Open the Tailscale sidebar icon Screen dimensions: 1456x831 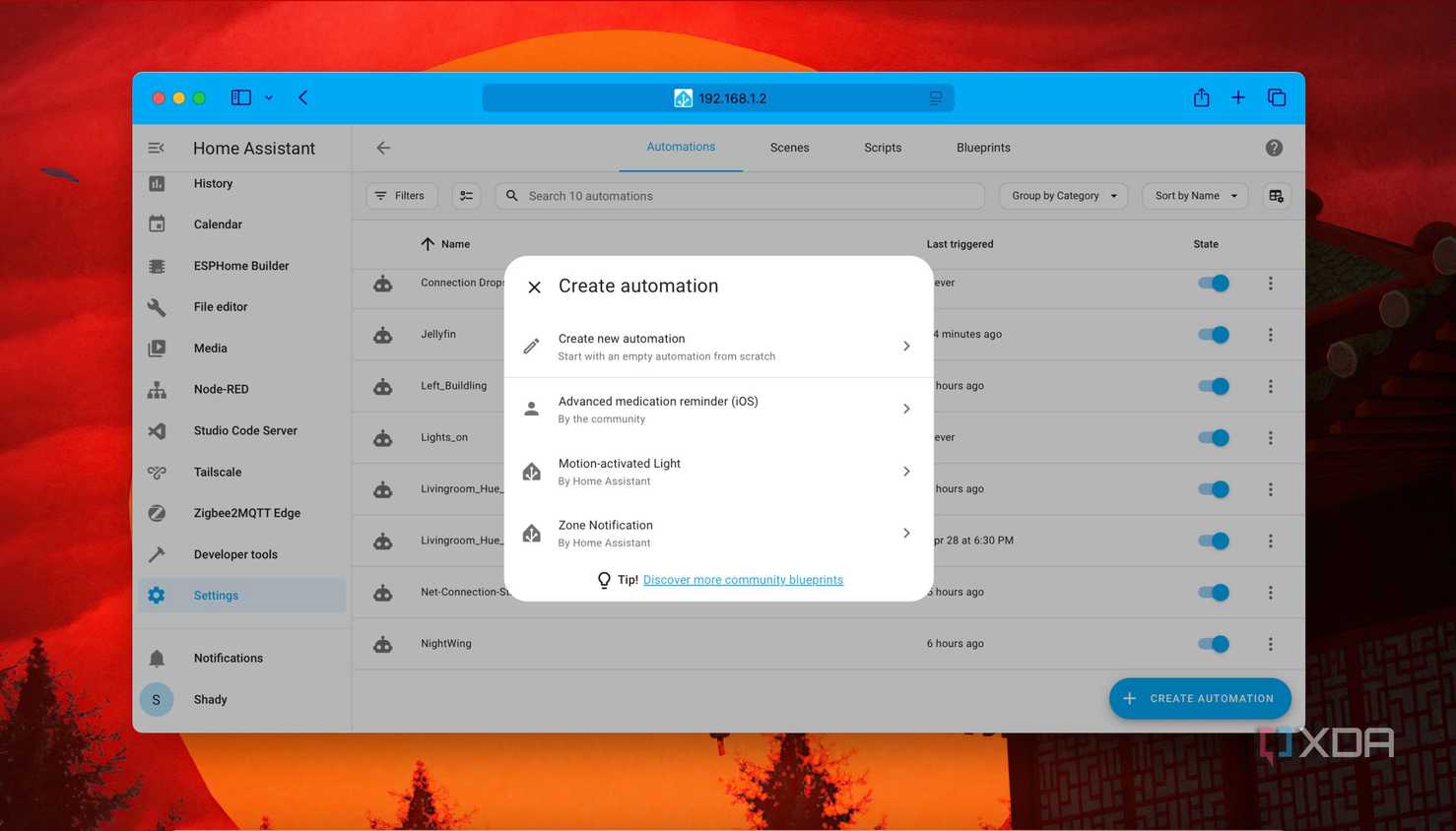(157, 473)
